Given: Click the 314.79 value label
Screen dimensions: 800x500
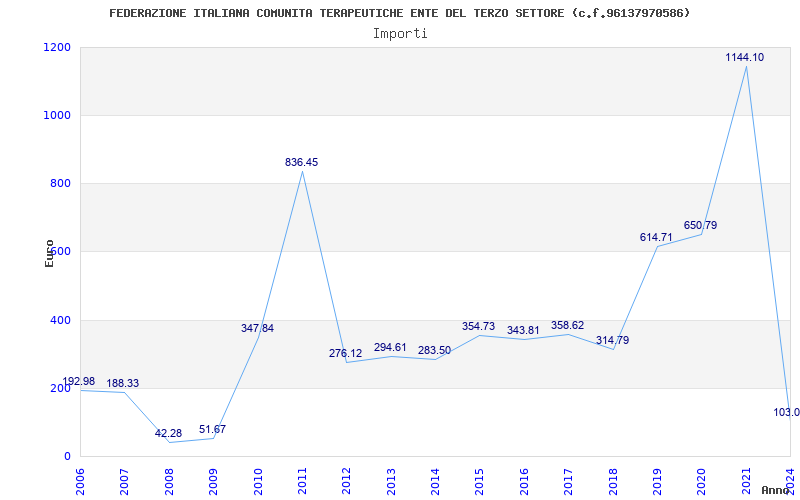Looking at the screenshot, I should 612,341.
